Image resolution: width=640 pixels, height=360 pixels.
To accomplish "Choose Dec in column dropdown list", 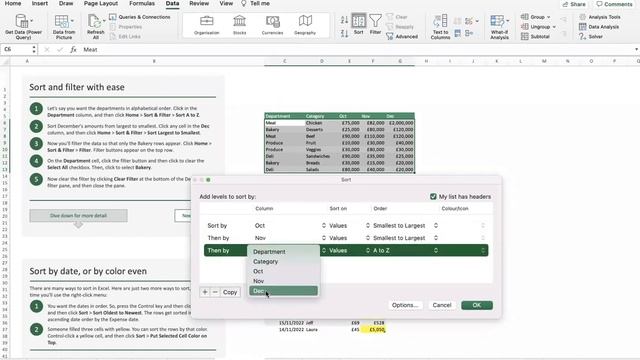I will point(283,291).
